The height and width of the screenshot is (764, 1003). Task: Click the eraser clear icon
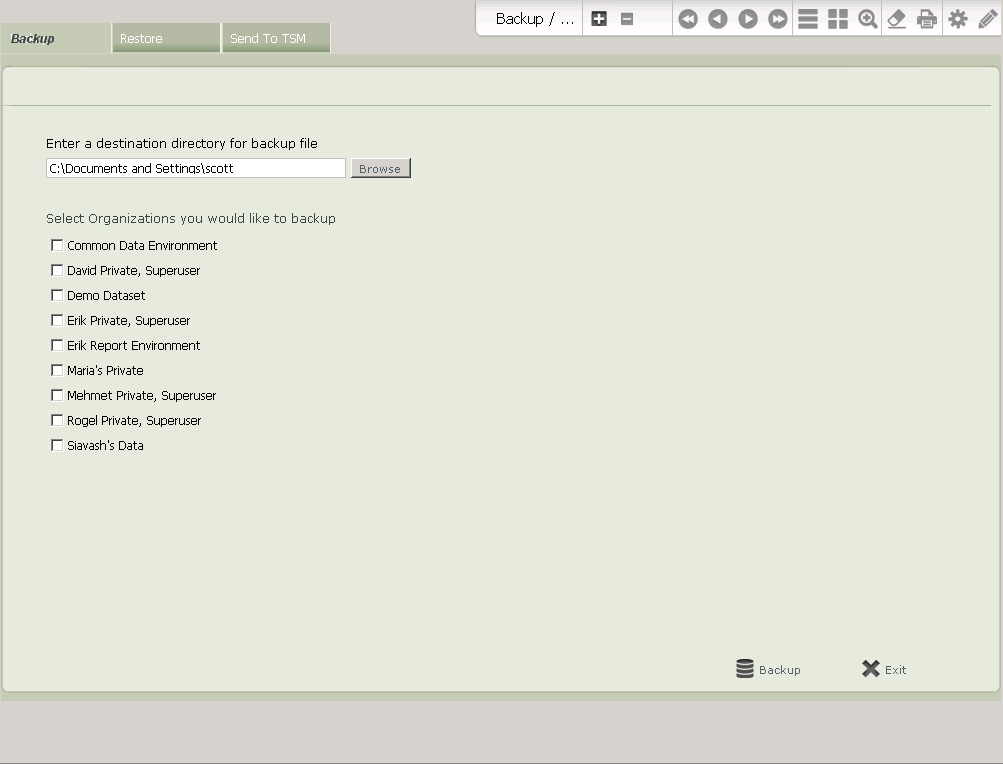tap(897, 19)
